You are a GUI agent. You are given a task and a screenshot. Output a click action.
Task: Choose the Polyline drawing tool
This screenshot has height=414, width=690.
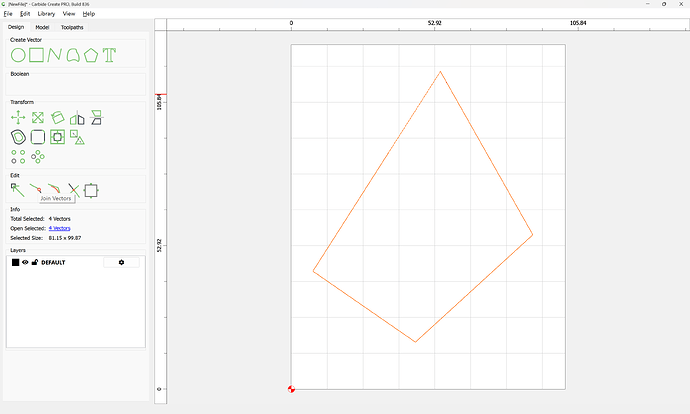click(55, 55)
